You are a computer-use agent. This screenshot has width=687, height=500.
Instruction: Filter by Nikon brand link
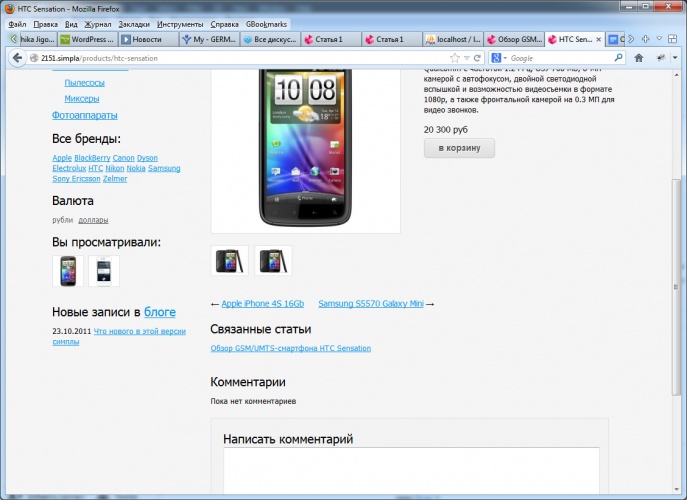pos(115,168)
